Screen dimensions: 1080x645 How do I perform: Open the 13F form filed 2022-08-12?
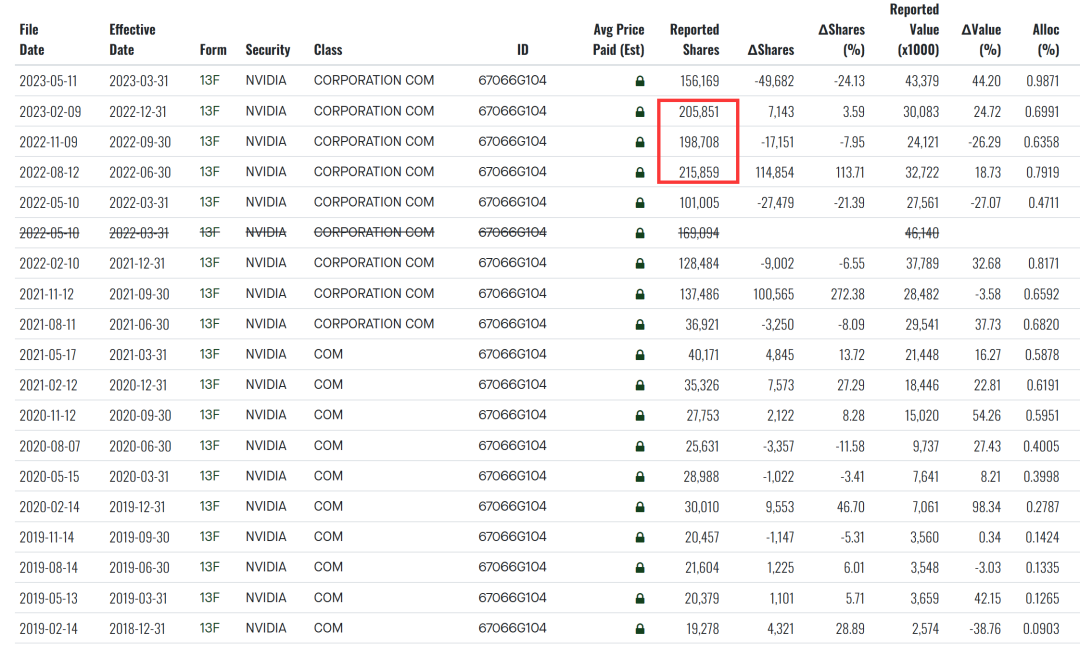(x=209, y=172)
